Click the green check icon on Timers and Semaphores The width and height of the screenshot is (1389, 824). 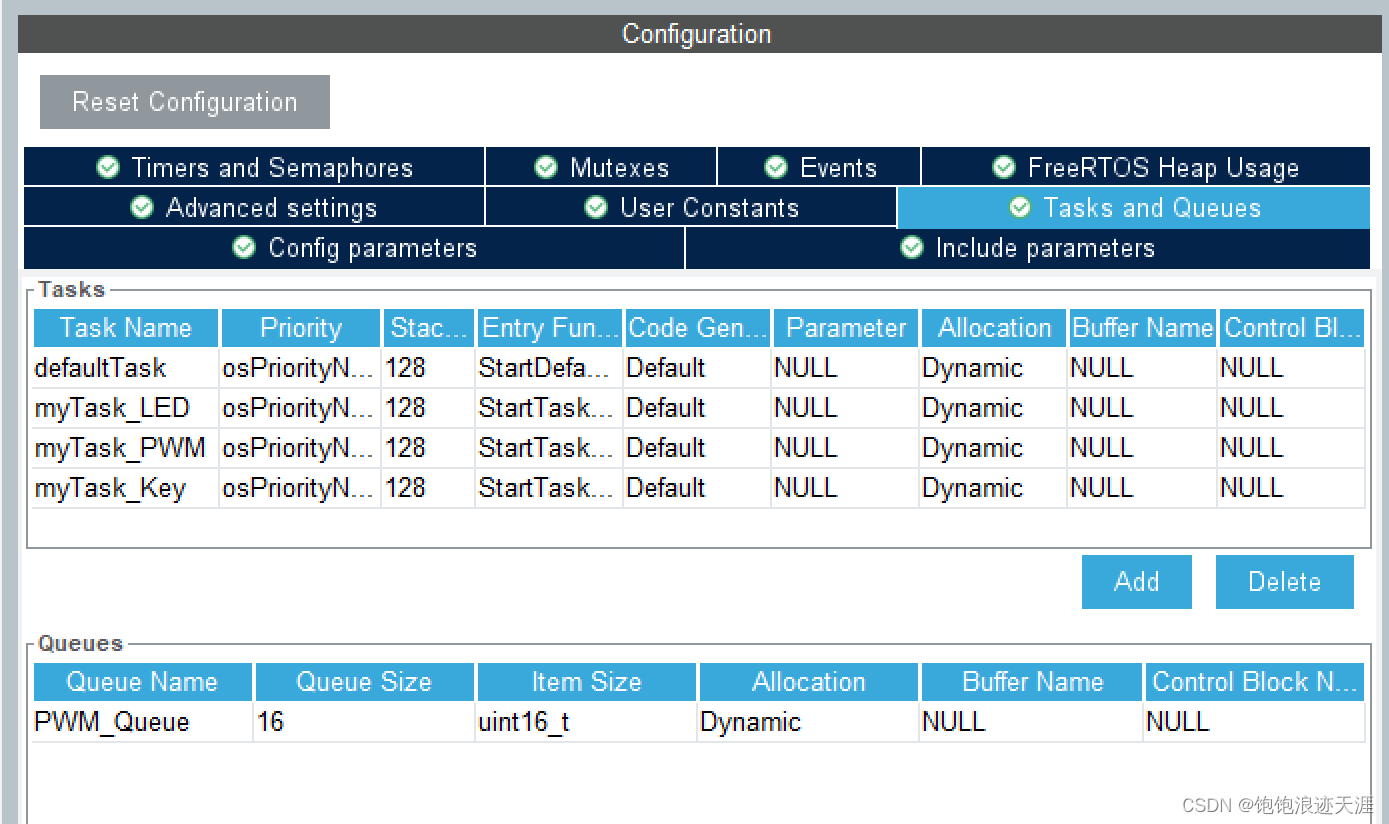point(108,167)
